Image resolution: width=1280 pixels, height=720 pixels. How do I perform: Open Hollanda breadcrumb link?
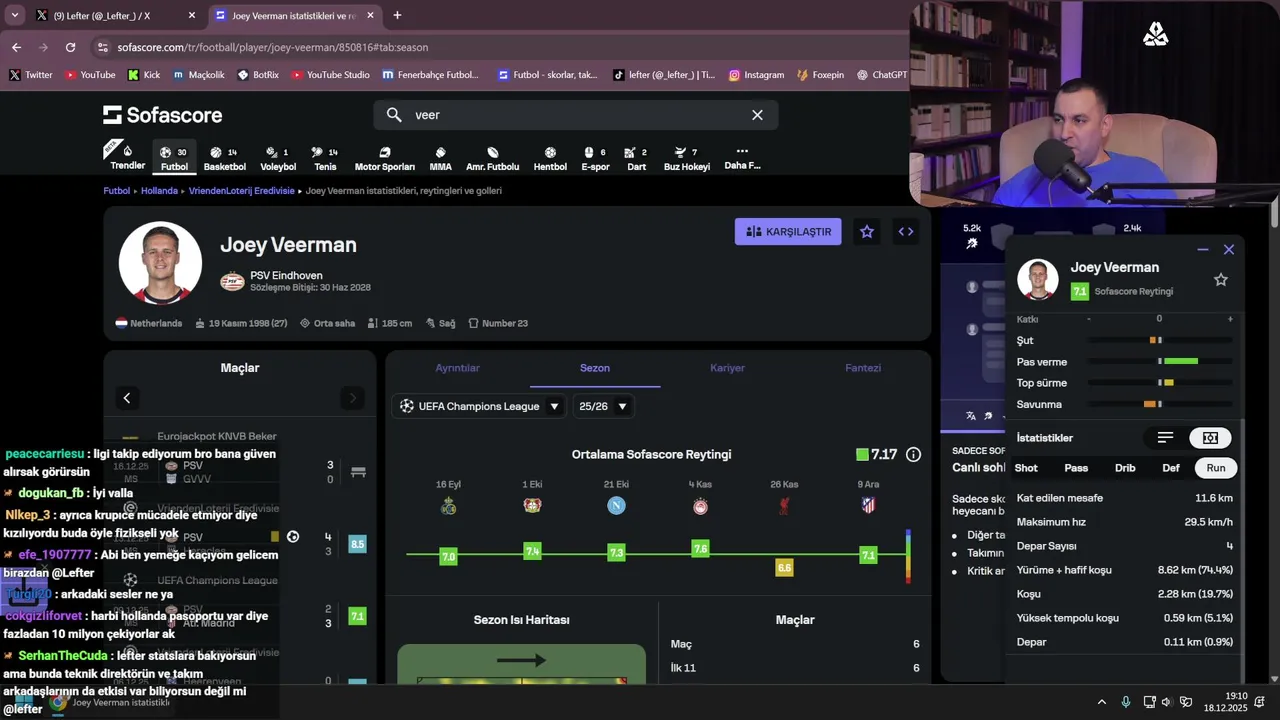click(159, 191)
